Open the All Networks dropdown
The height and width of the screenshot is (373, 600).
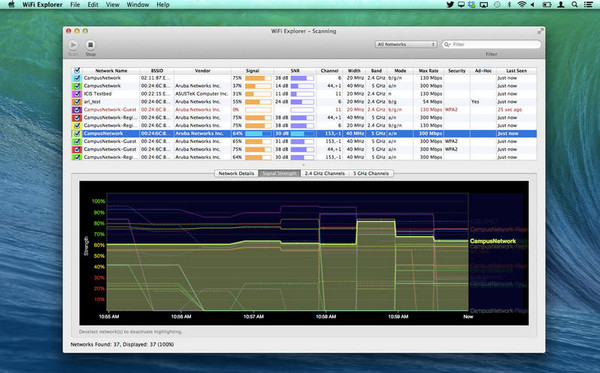point(406,44)
